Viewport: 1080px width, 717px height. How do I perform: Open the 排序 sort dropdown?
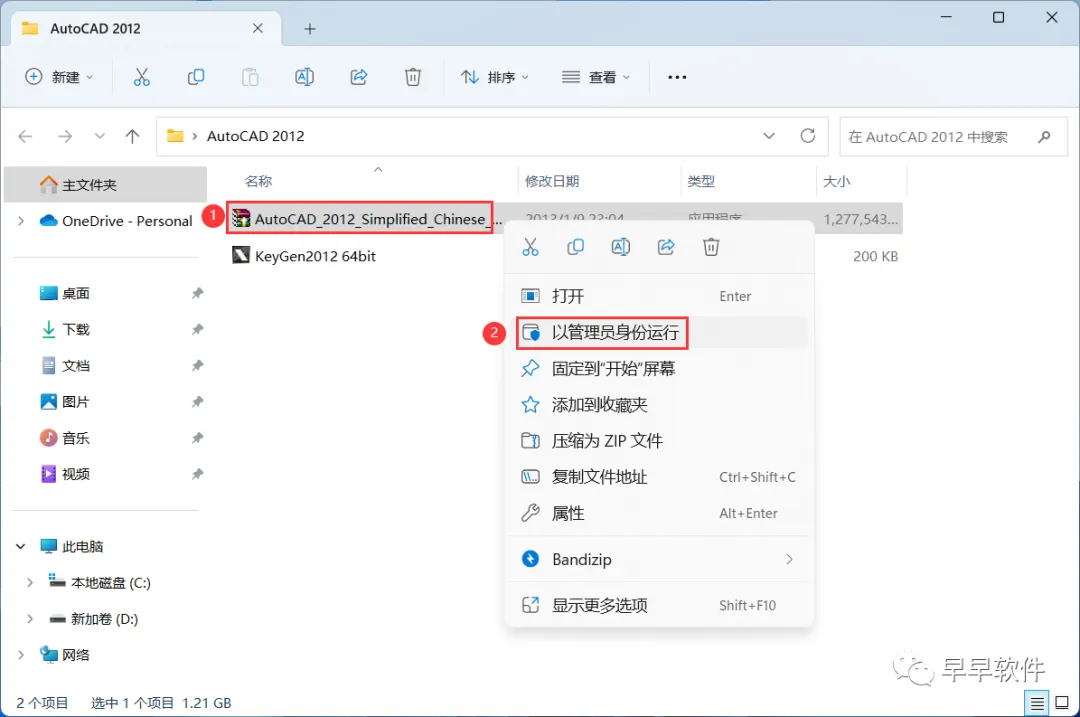tap(494, 77)
